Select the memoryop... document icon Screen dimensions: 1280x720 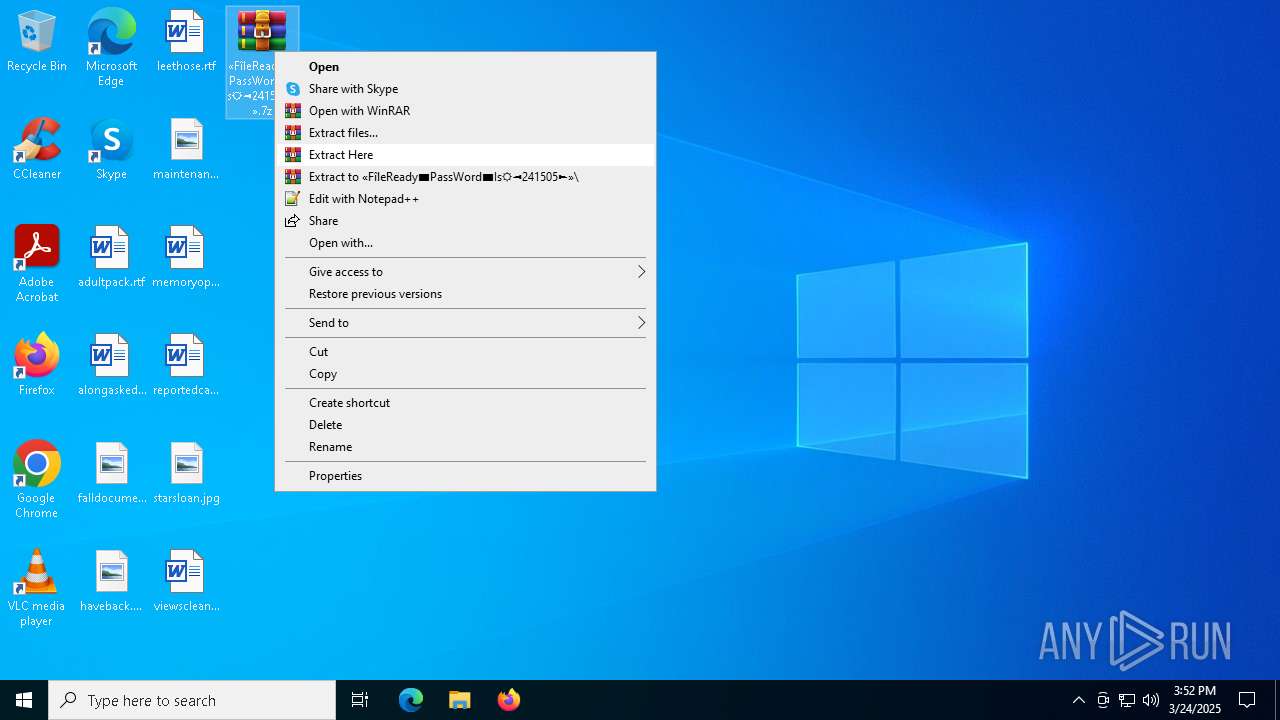[x=186, y=258]
